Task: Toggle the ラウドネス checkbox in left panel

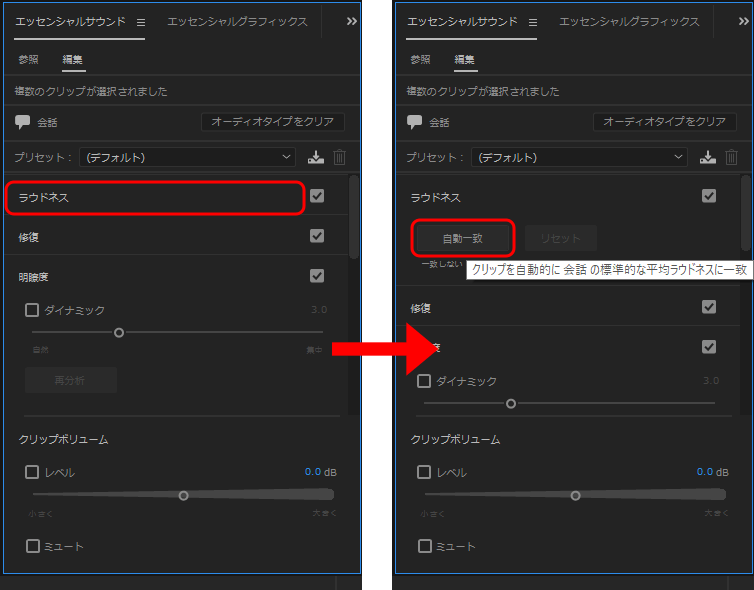Action: click(x=317, y=197)
